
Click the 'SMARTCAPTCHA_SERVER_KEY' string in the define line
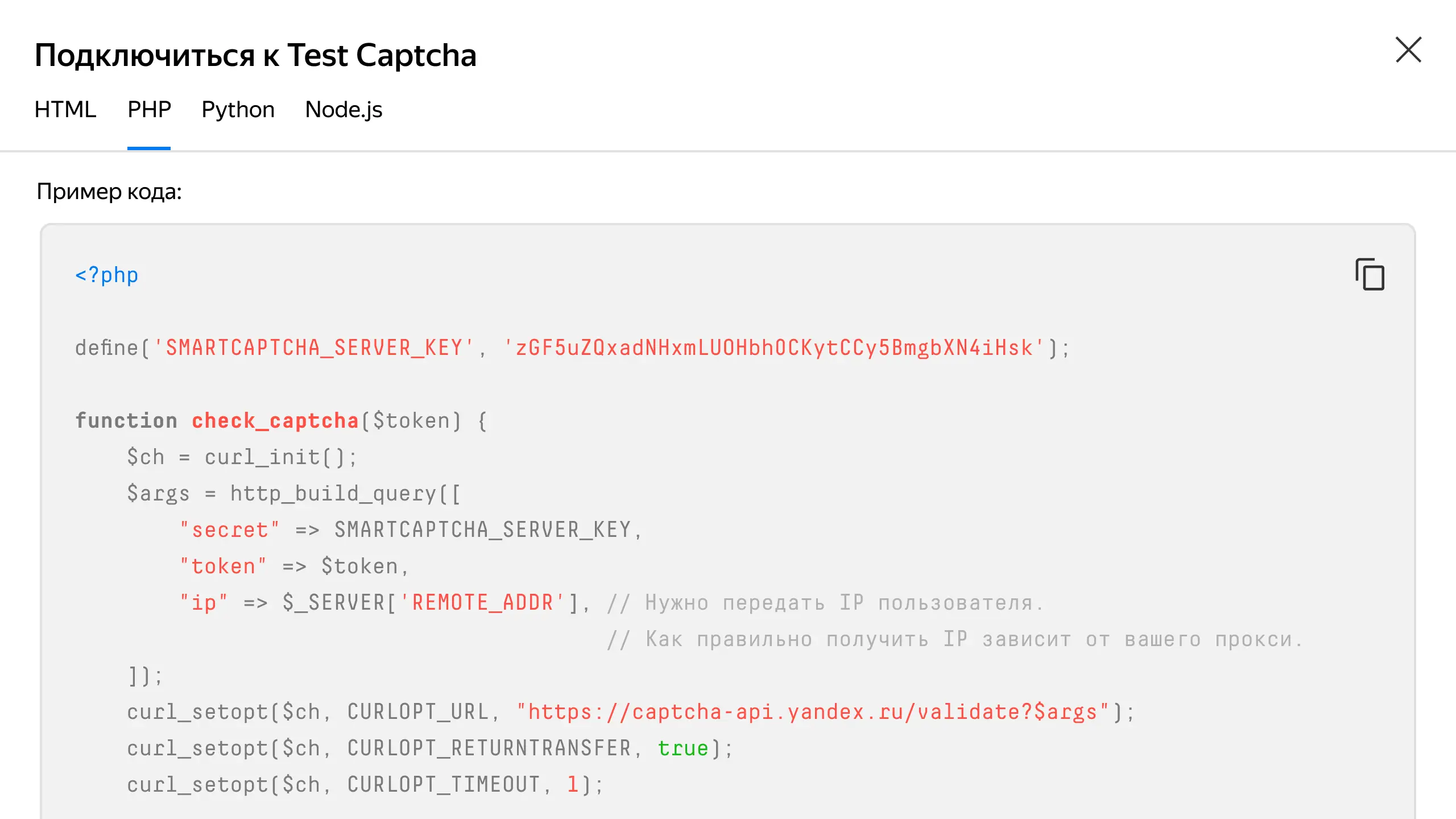pyautogui.click(x=314, y=348)
